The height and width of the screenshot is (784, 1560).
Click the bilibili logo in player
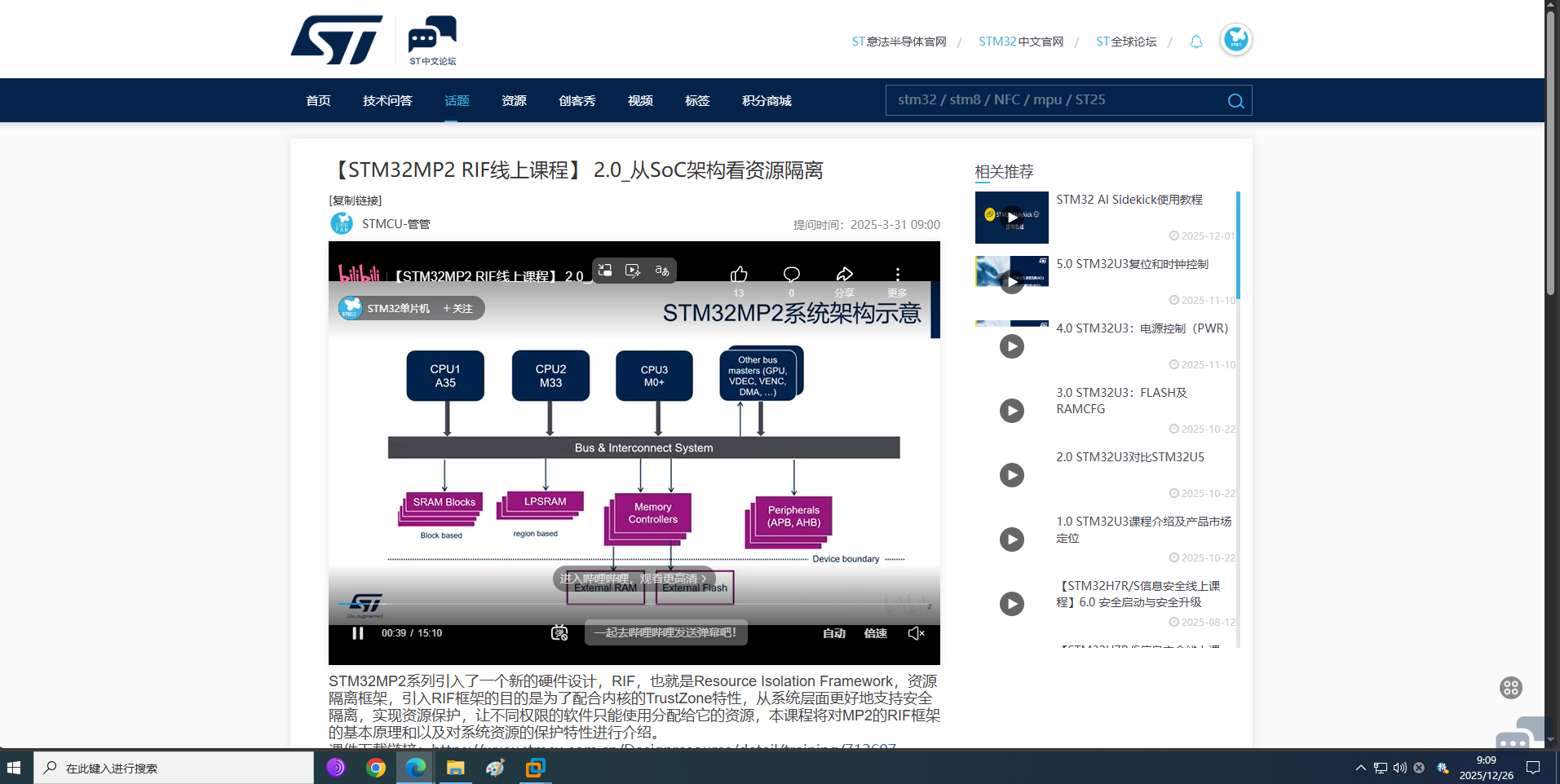(x=360, y=275)
